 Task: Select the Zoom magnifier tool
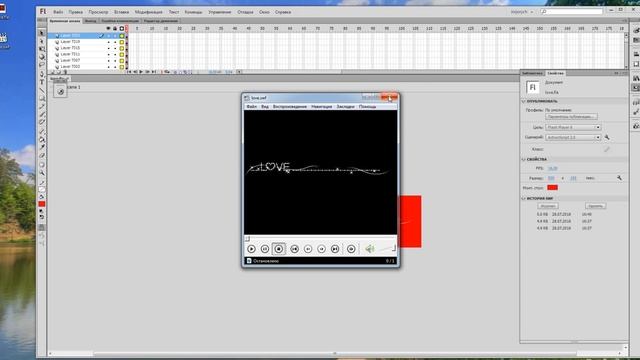[x=42, y=173]
